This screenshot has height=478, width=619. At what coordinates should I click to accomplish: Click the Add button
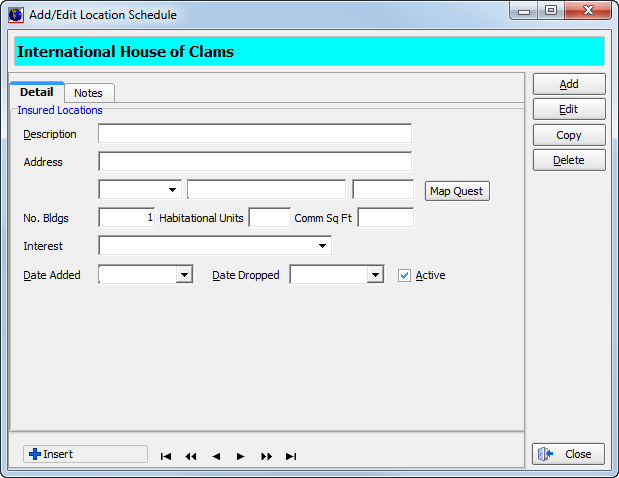click(568, 84)
